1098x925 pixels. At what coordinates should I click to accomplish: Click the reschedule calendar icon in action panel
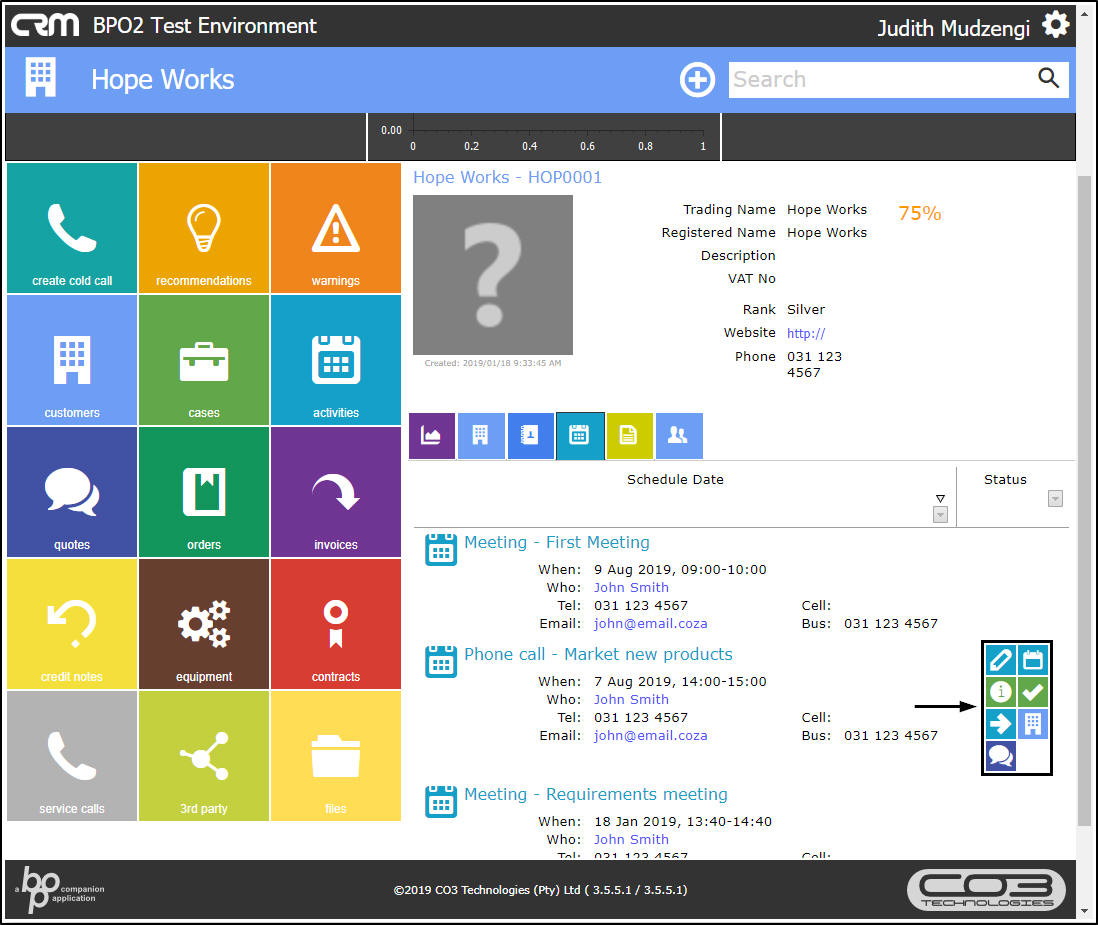(x=1033, y=660)
